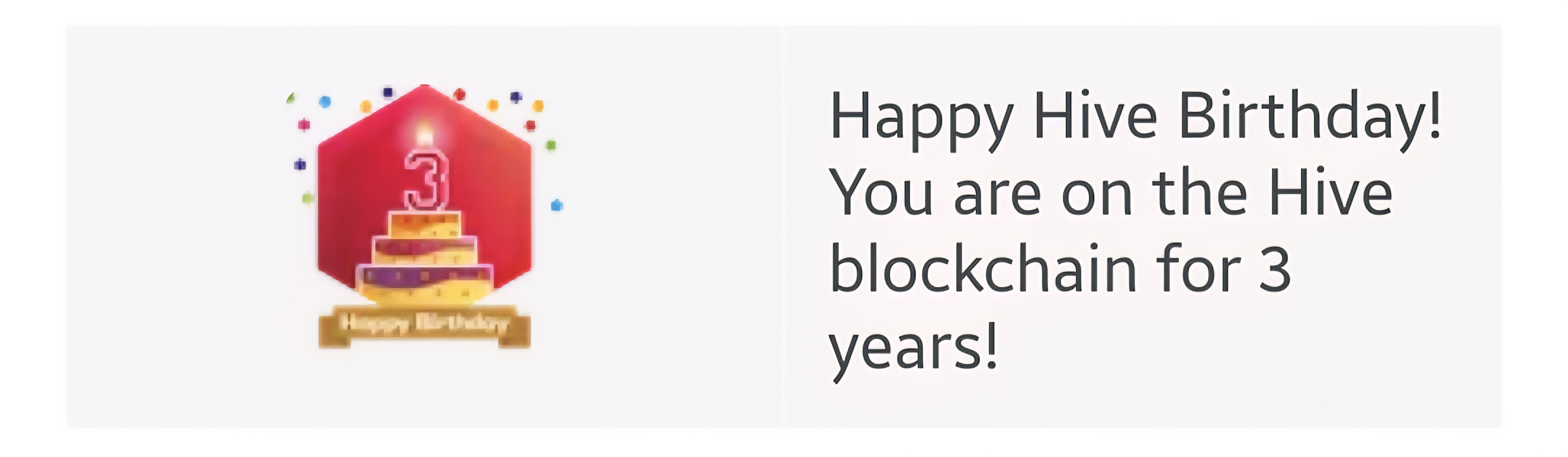
Task: Click the pink confetti at the hexagon's upper left
Action: 304,125
